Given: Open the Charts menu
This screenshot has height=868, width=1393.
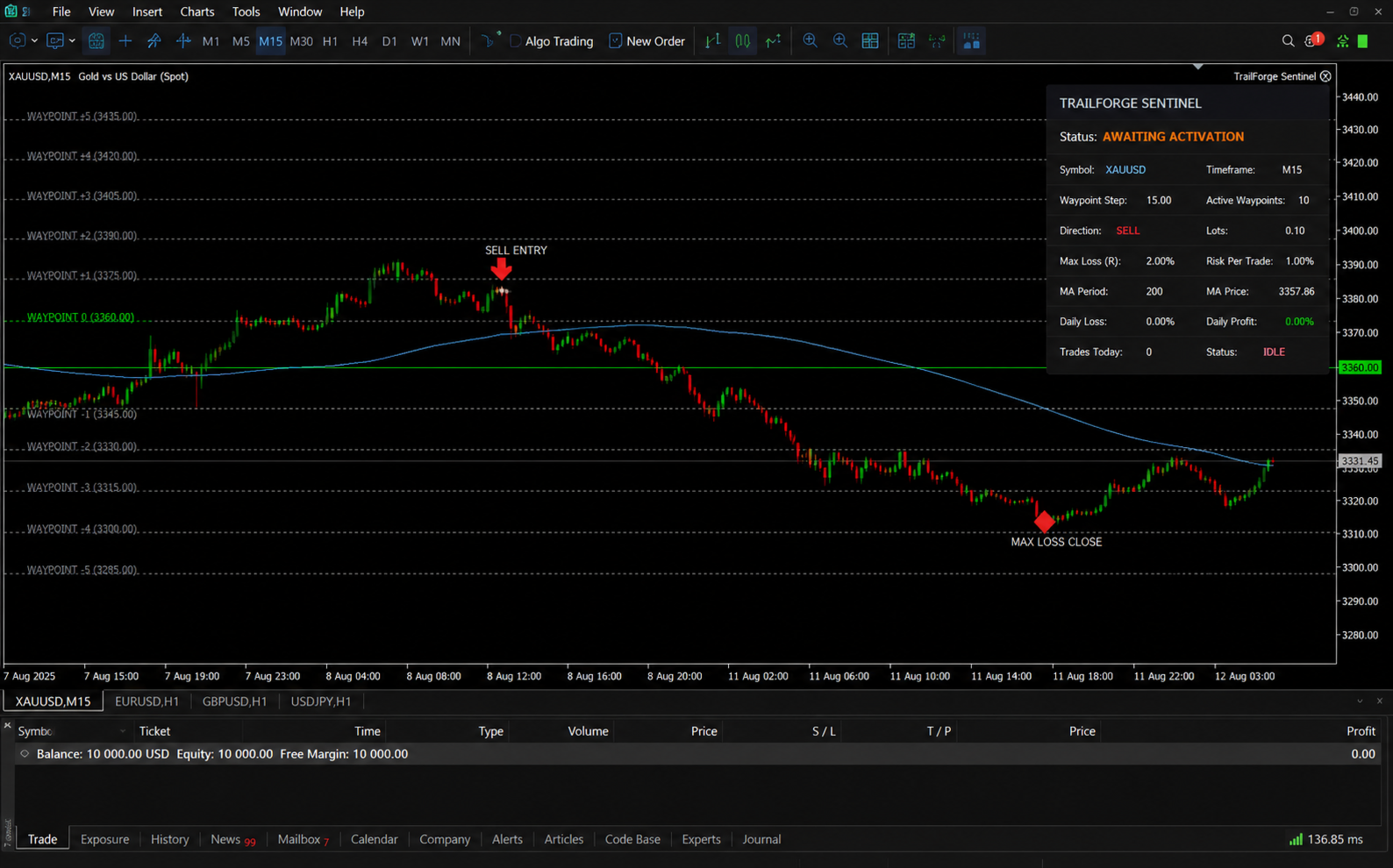Looking at the screenshot, I should click(x=197, y=11).
